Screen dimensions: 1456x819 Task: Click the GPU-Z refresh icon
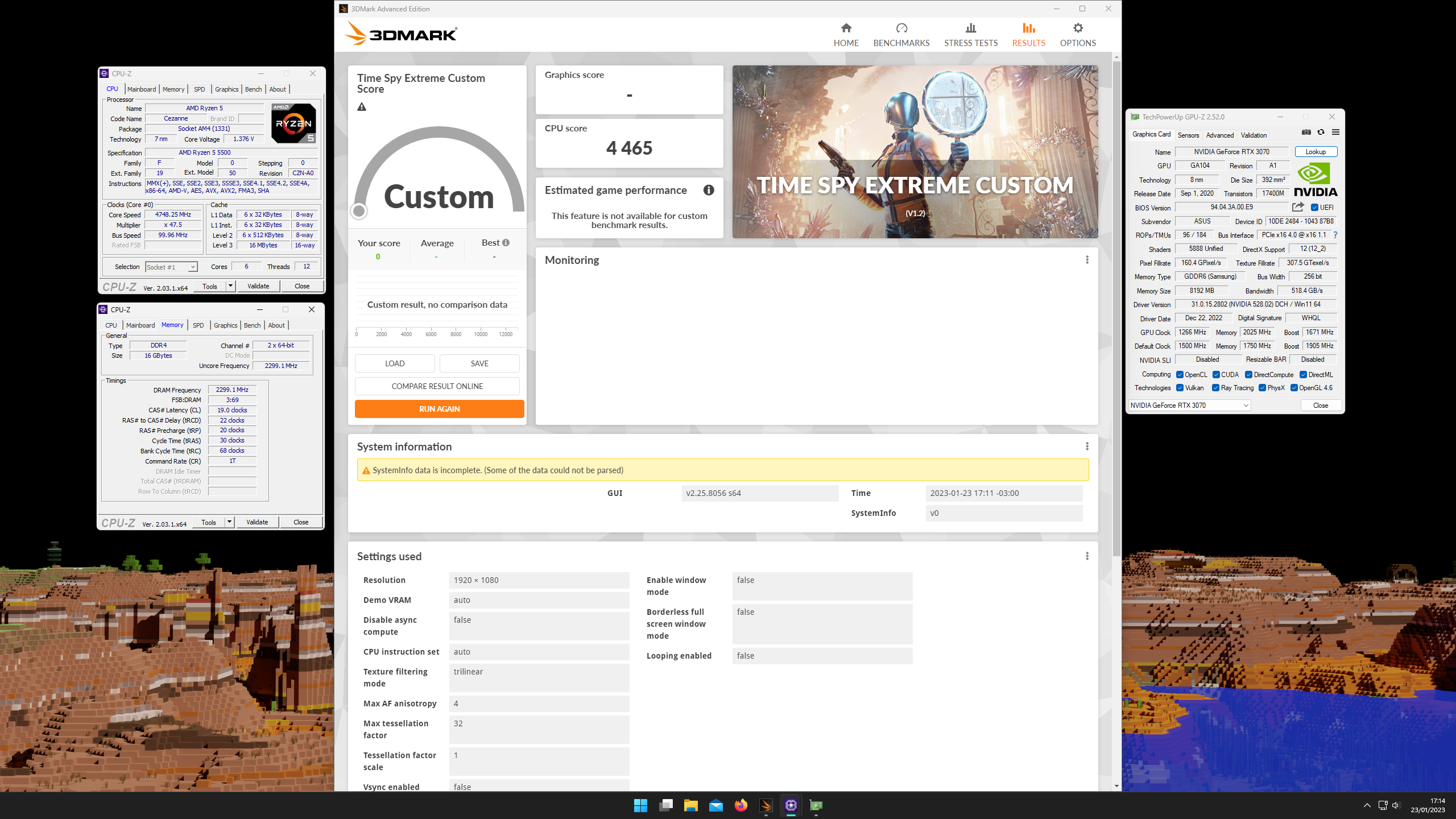1321,132
